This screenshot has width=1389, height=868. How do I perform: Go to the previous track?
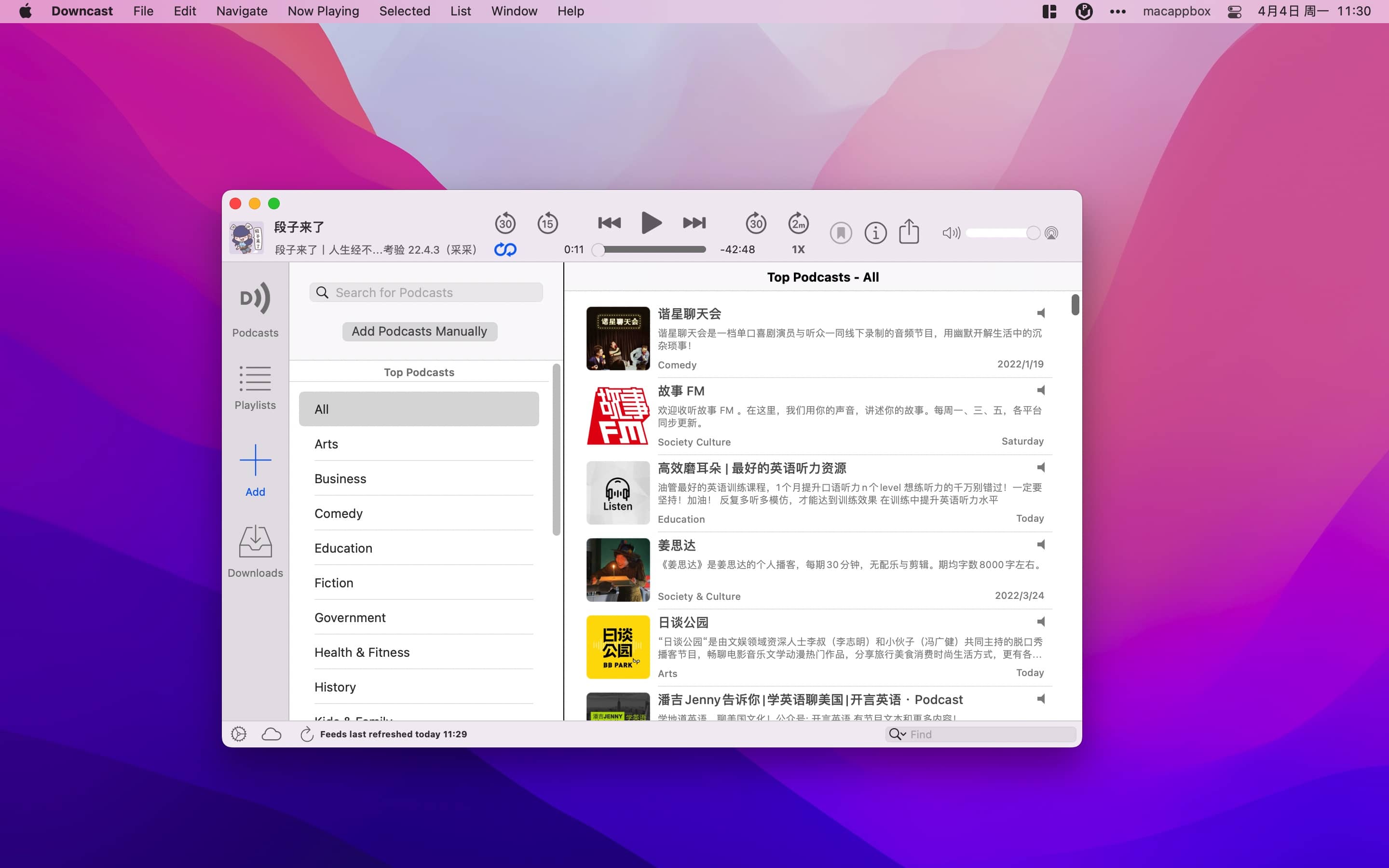click(609, 223)
